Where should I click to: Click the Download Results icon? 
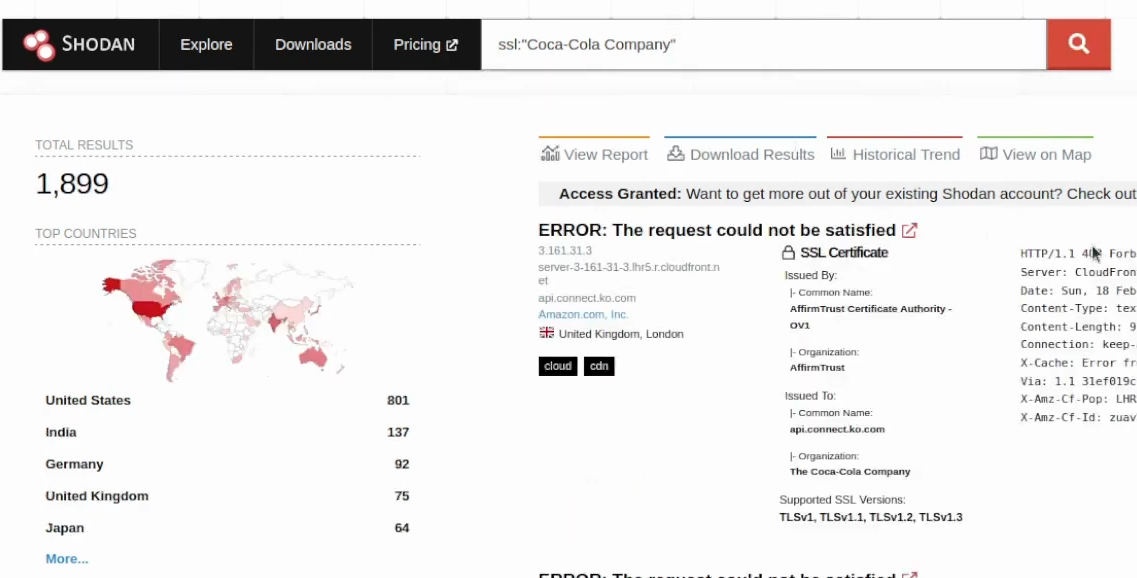click(x=674, y=153)
